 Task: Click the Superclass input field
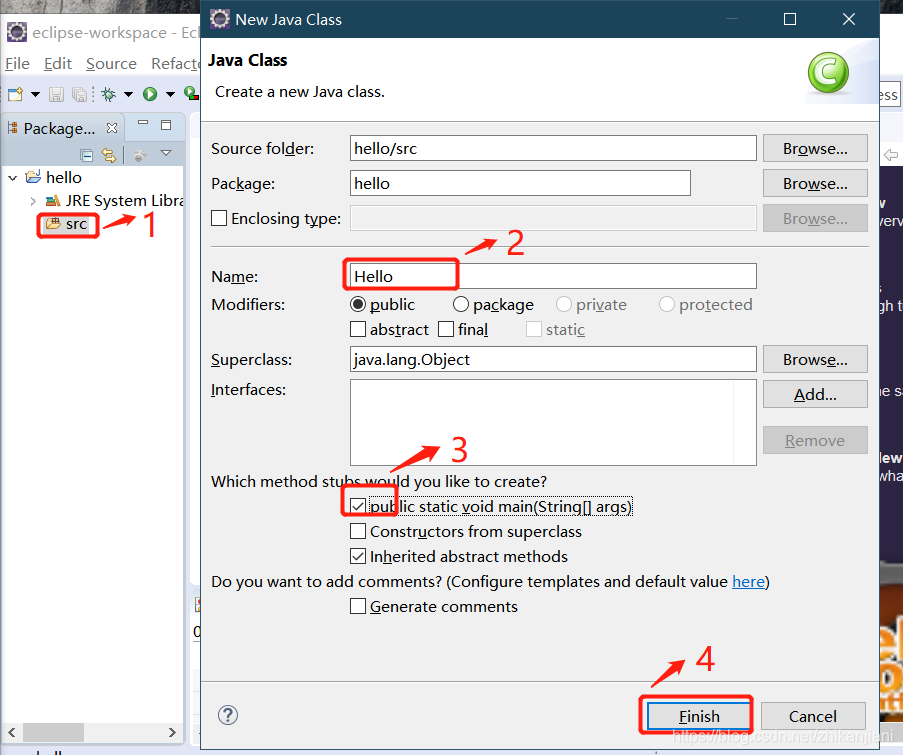coord(553,359)
